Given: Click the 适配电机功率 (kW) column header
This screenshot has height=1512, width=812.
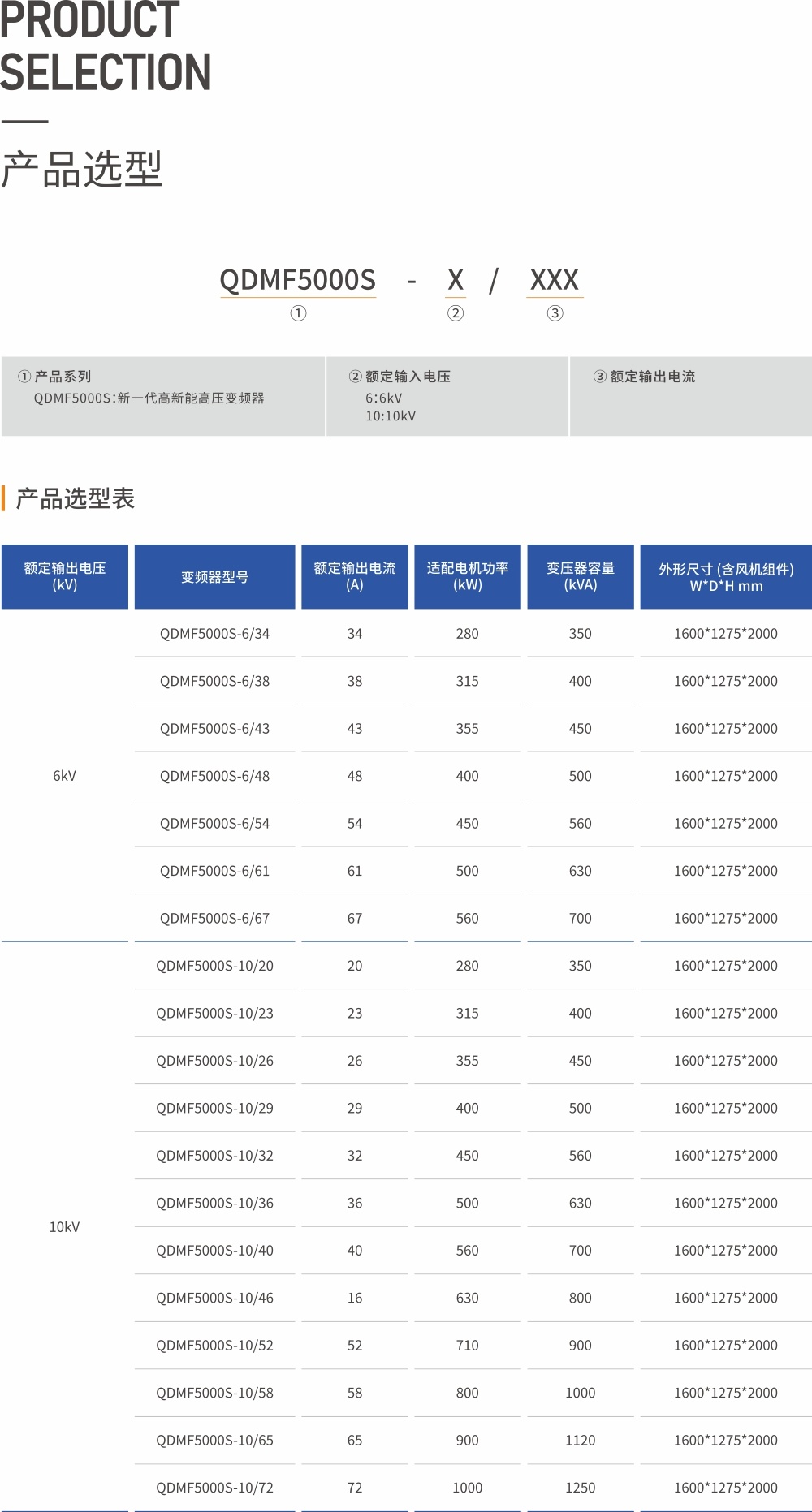Looking at the screenshot, I should (468, 576).
